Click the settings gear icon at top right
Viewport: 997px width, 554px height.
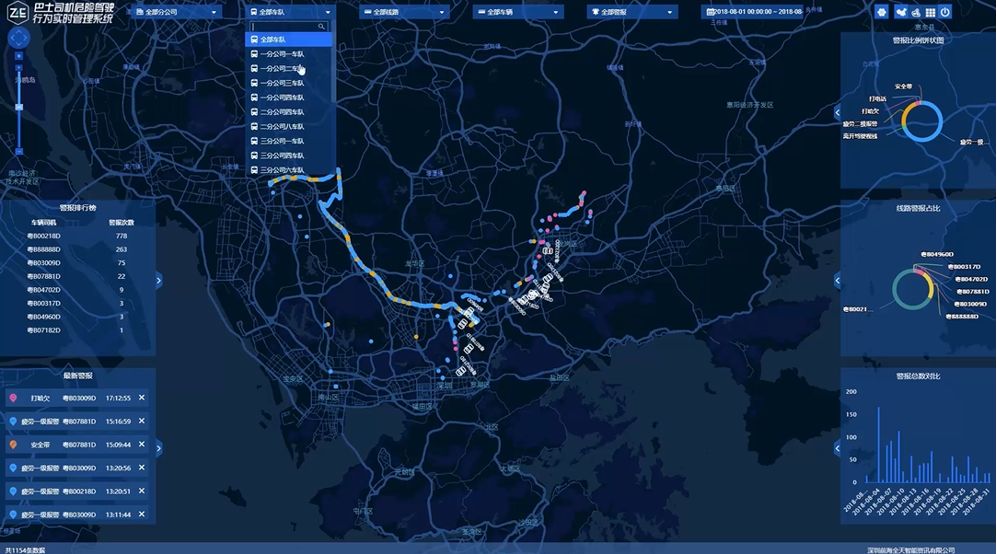pos(881,12)
